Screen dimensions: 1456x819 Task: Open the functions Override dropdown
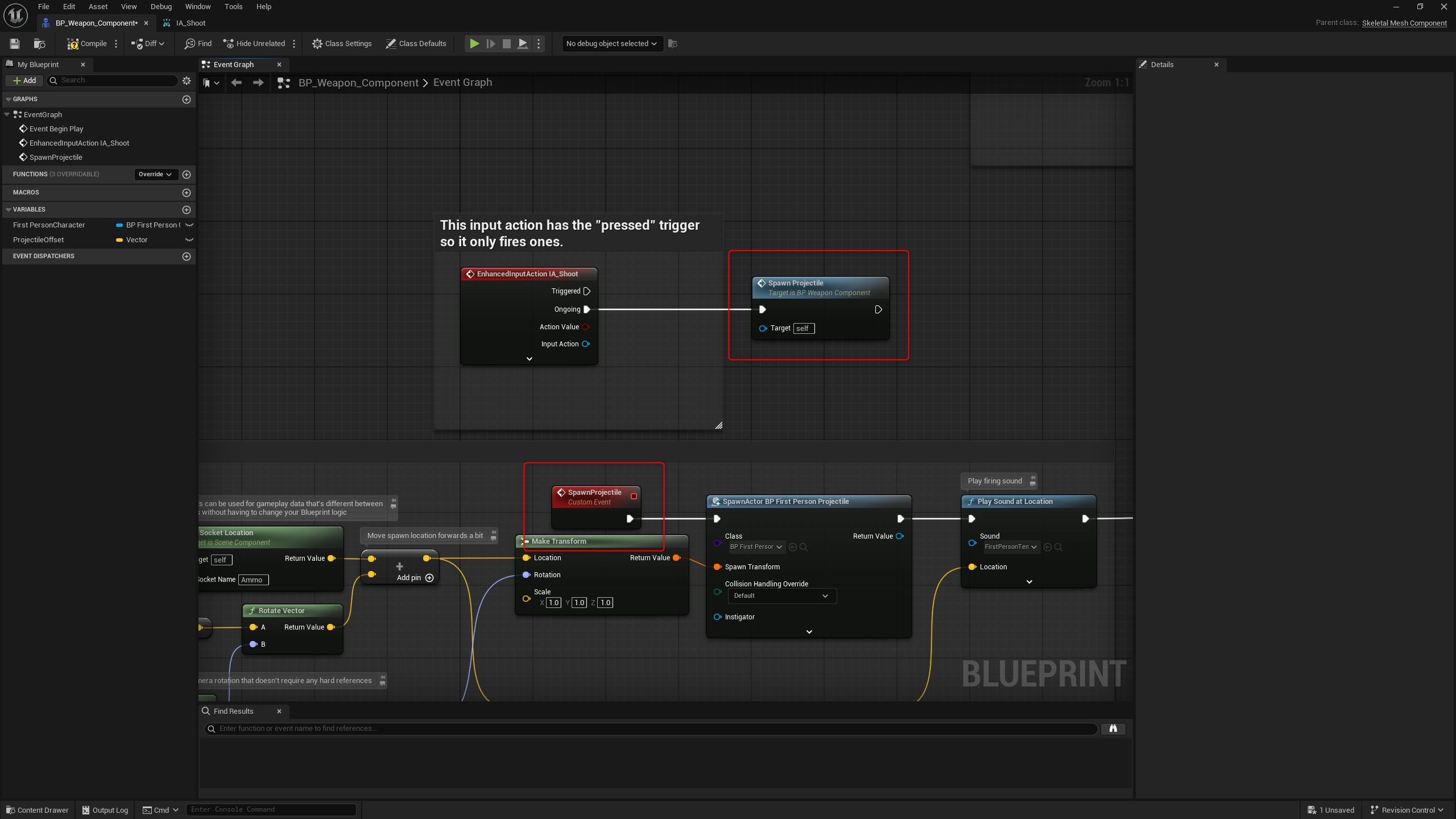[155, 174]
